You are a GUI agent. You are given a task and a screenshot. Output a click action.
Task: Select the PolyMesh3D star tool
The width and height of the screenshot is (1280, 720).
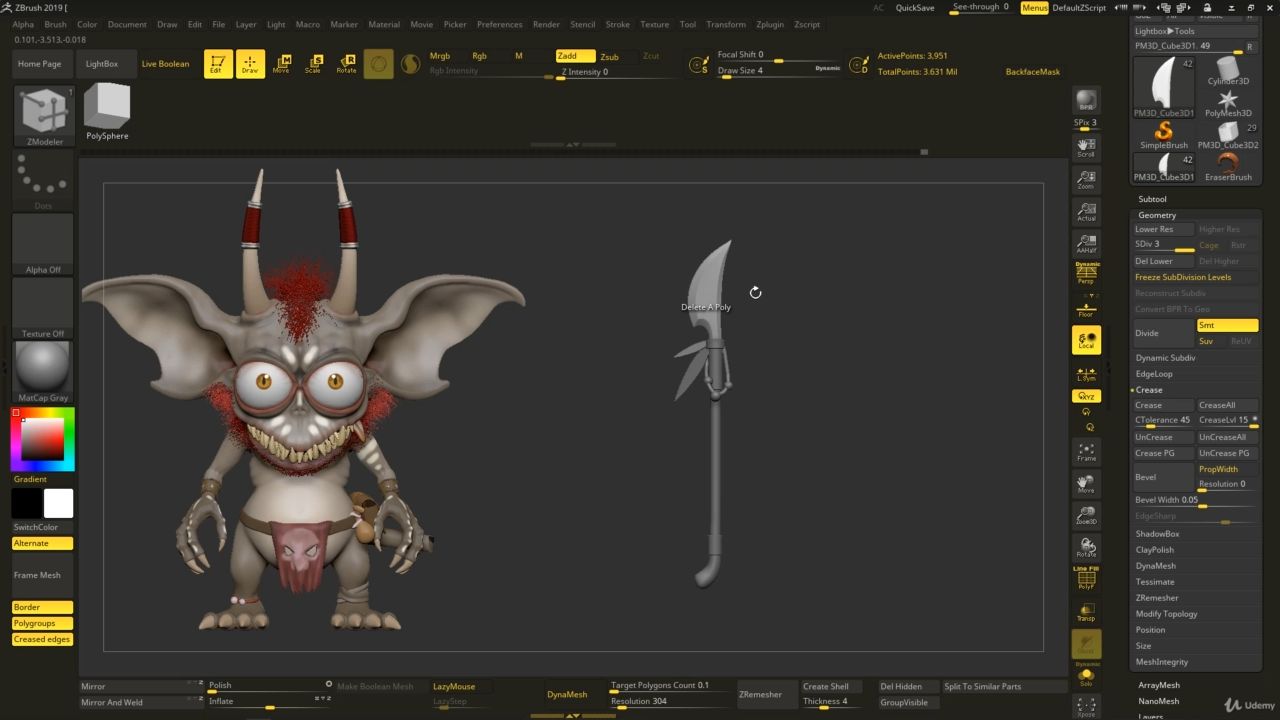tap(1228, 103)
